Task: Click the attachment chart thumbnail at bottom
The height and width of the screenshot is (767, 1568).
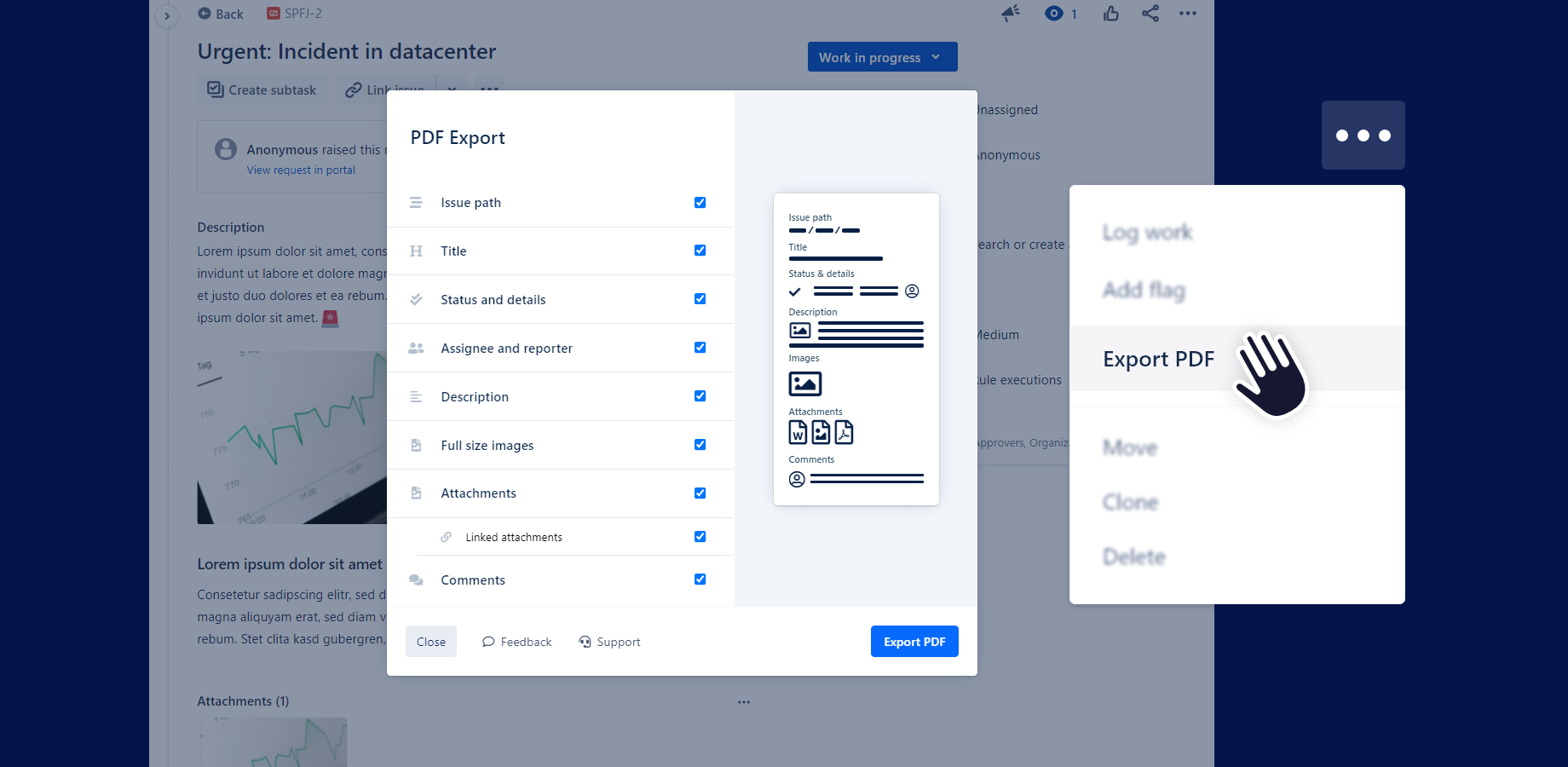Action: point(274,742)
